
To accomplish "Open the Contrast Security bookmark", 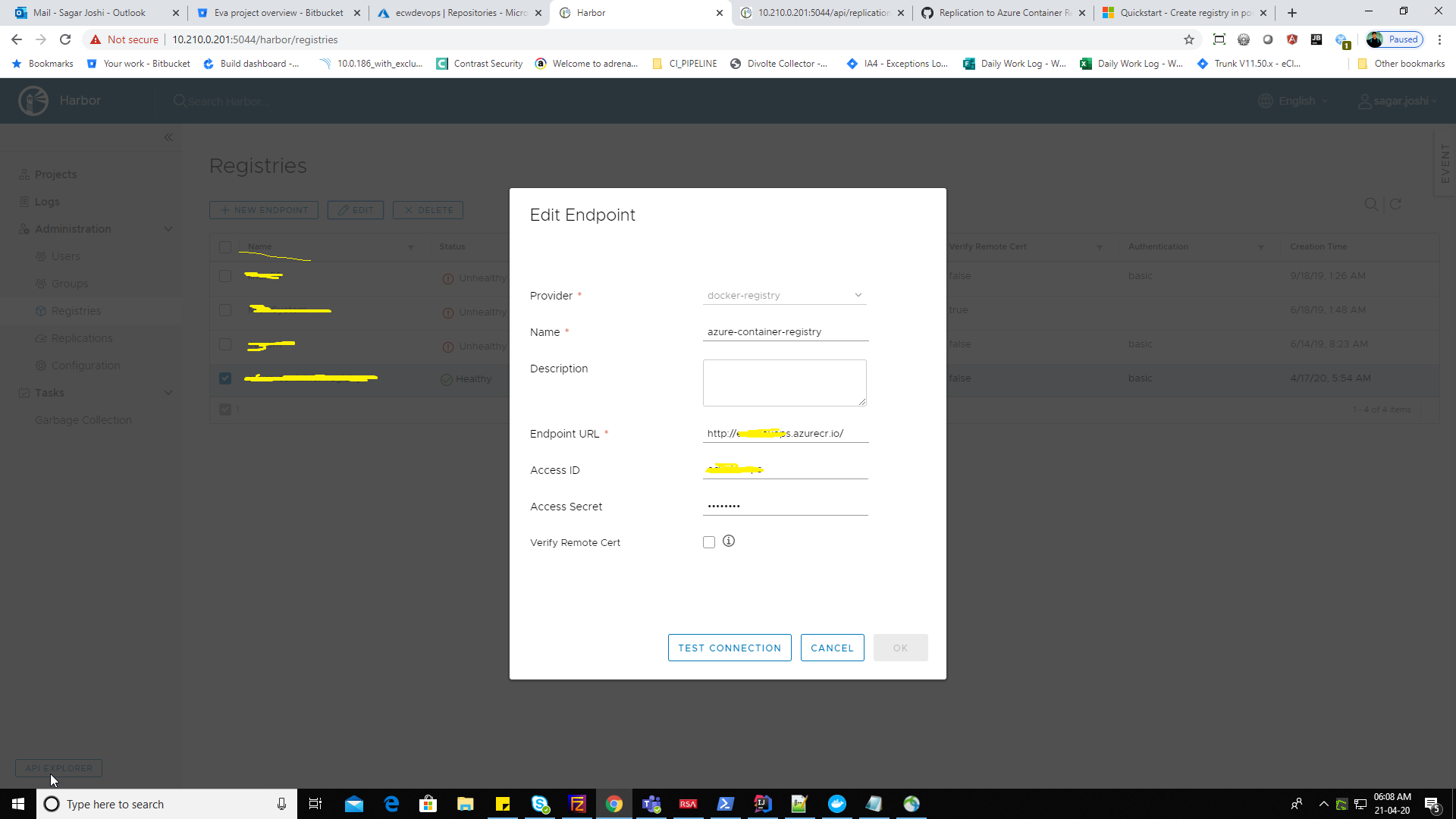I will coord(479,64).
